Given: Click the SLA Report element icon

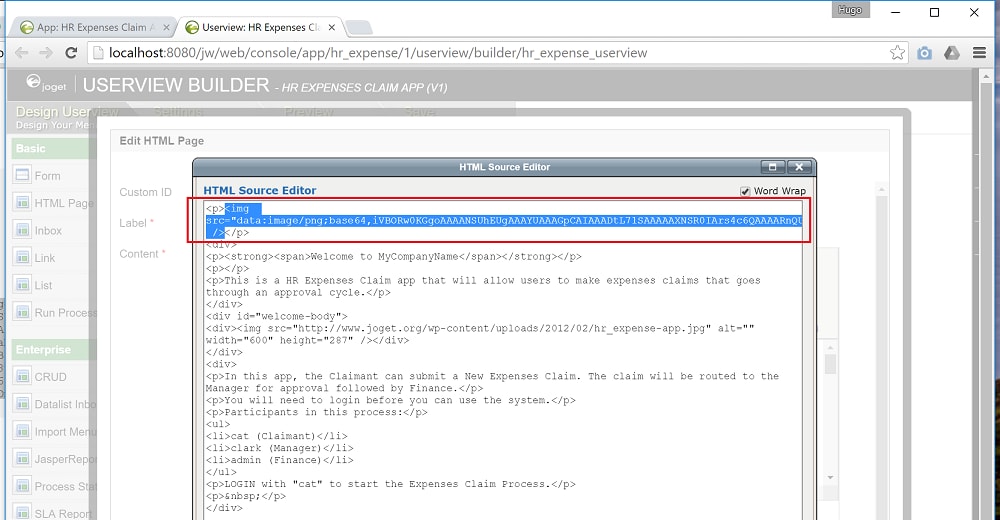Looking at the screenshot, I should [22, 512].
